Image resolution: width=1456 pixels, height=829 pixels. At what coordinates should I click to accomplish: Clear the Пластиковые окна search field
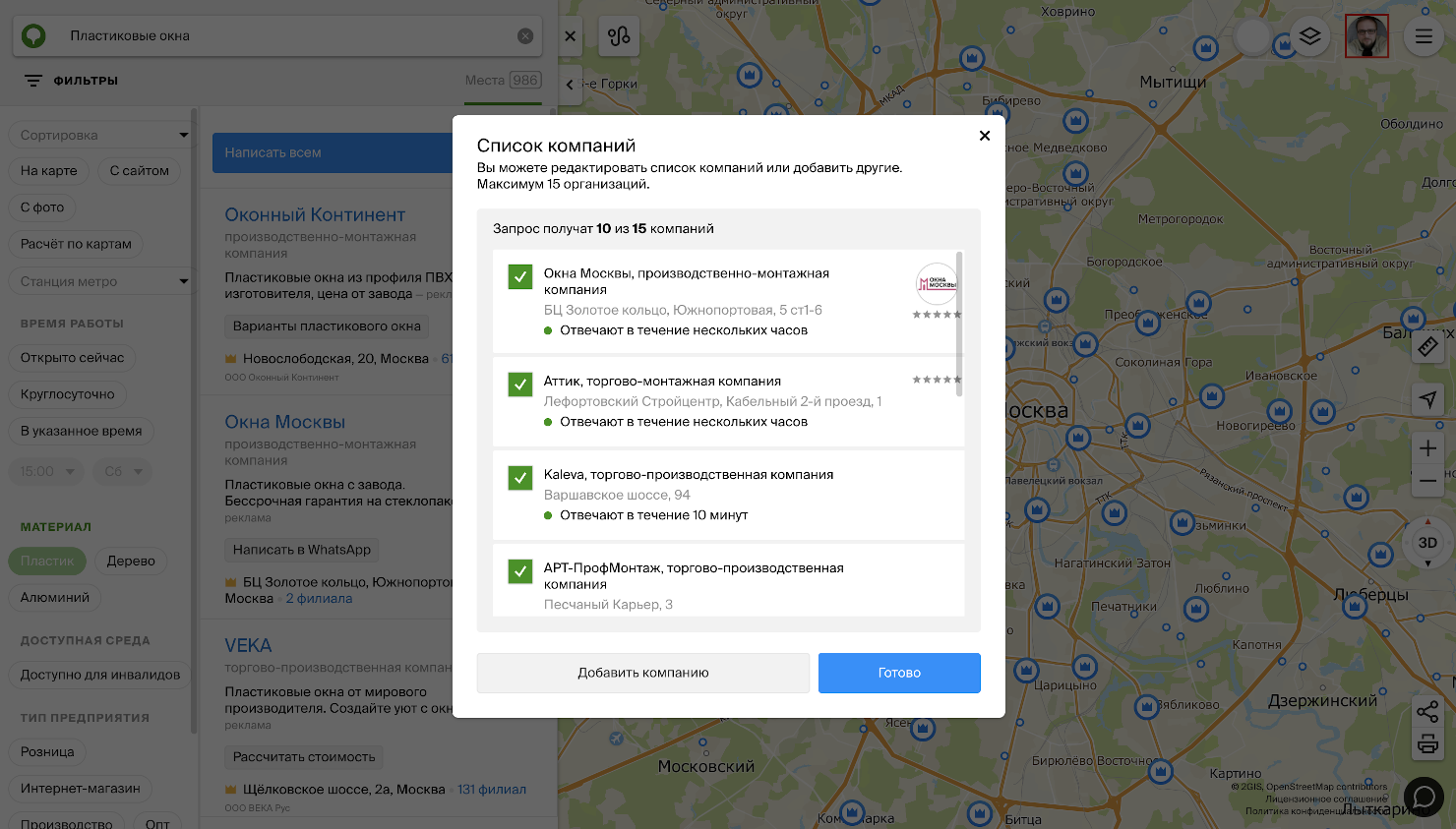525,35
